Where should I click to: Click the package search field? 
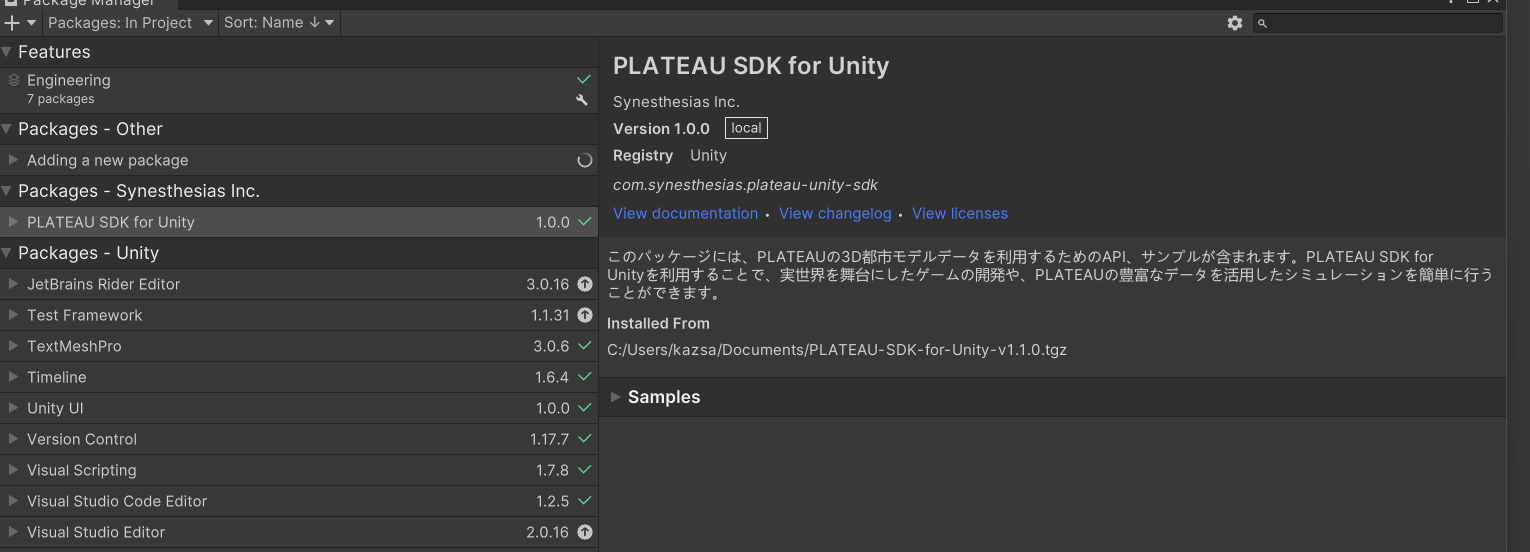[x=1382, y=22]
